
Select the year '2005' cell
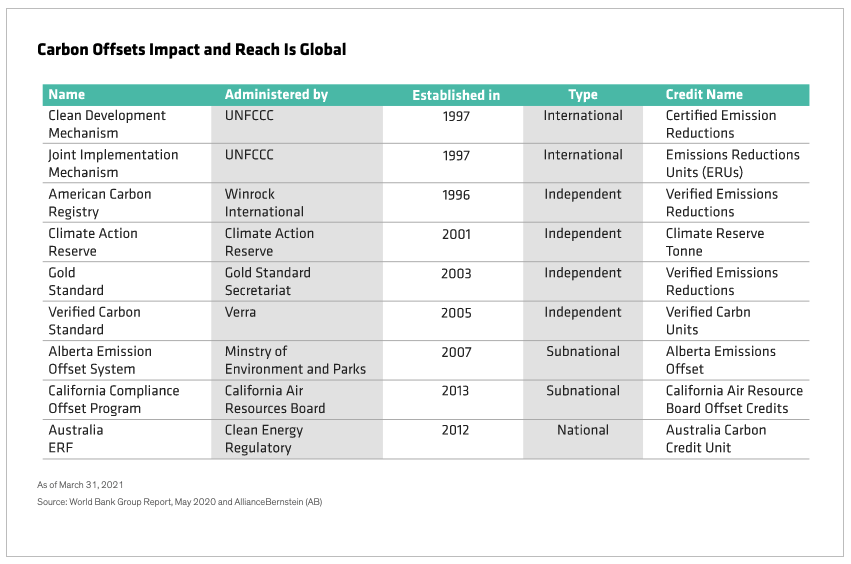click(x=456, y=313)
